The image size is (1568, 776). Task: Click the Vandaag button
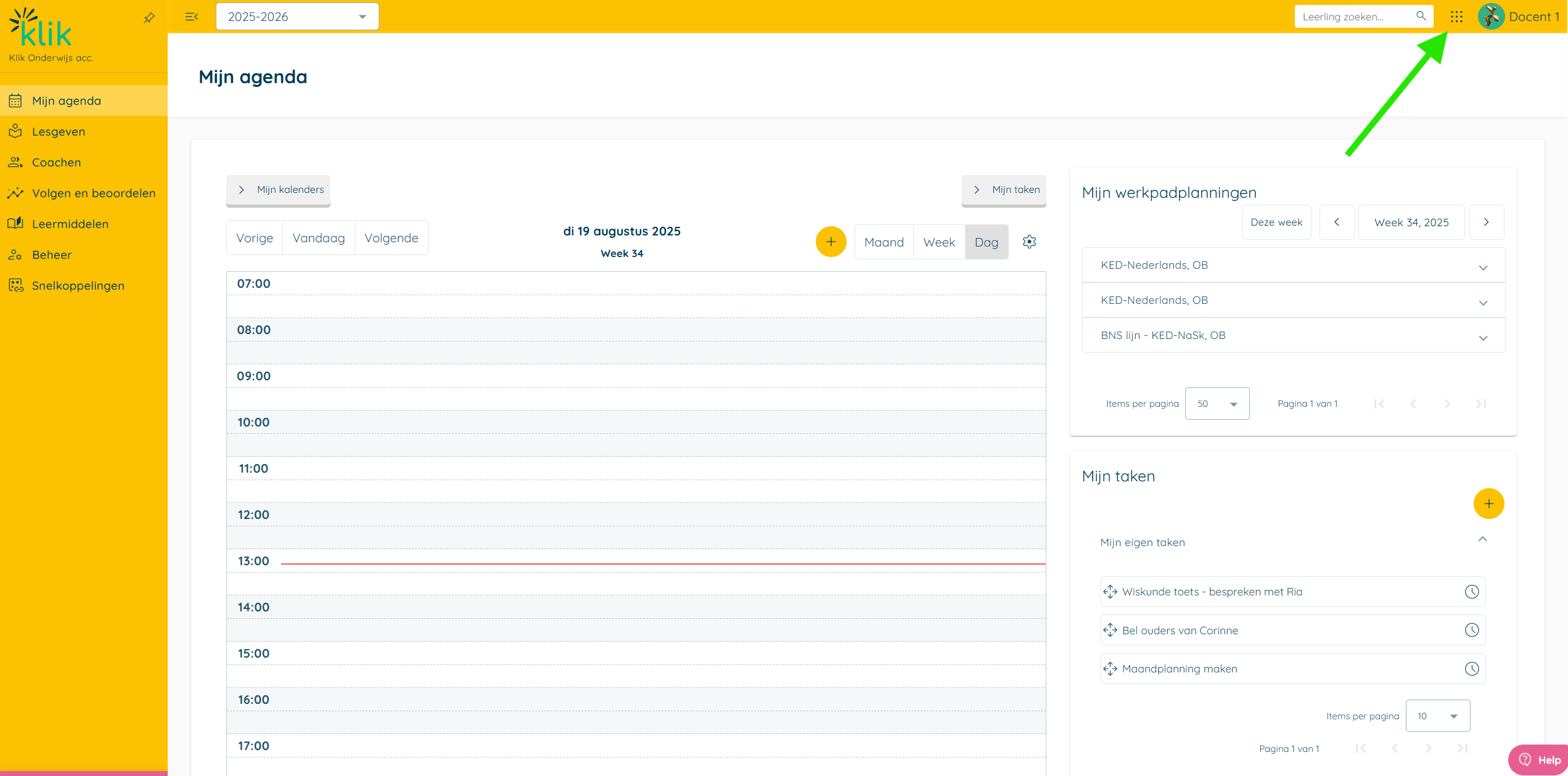(318, 238)
